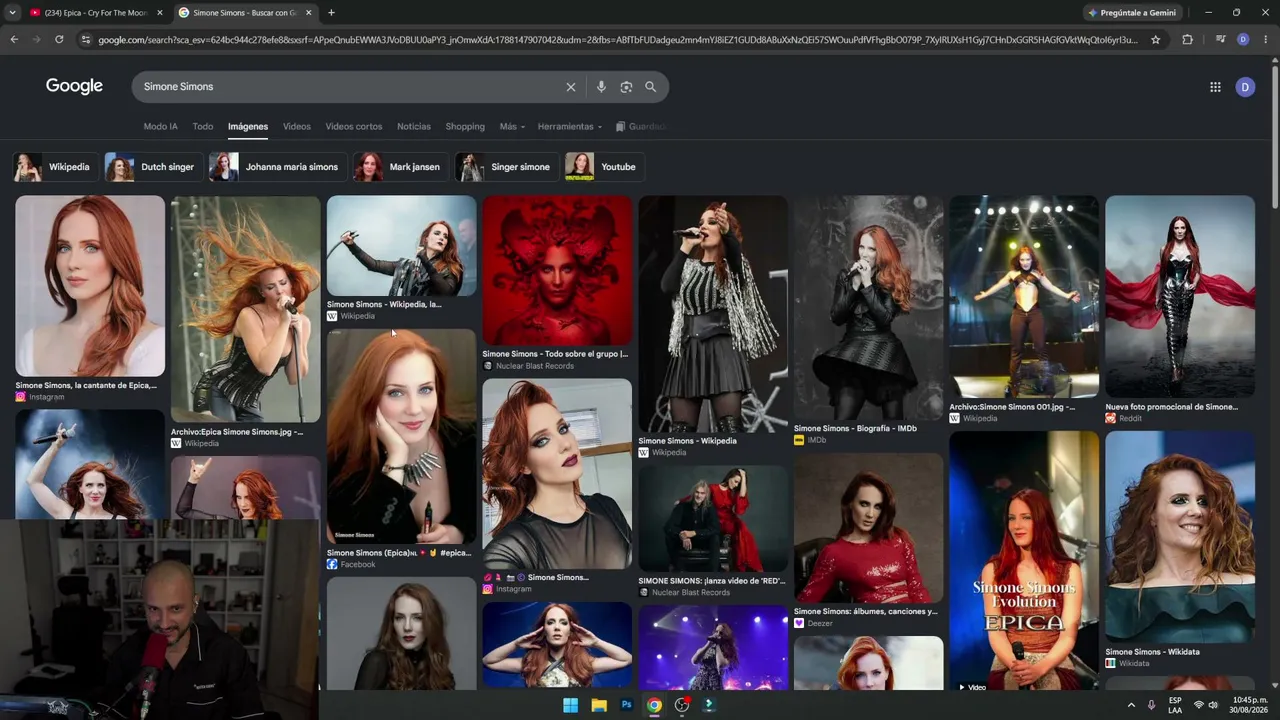
Task: Open the Google account avatar menu
Action: coord(1245,87)
